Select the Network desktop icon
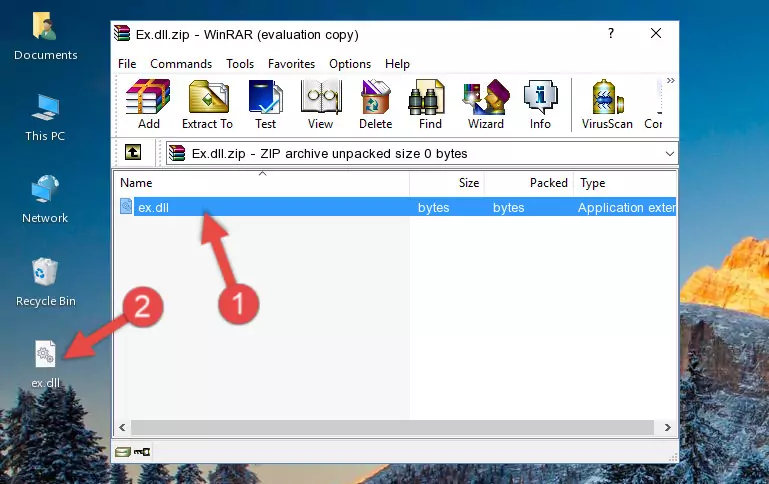 [45, 199]
